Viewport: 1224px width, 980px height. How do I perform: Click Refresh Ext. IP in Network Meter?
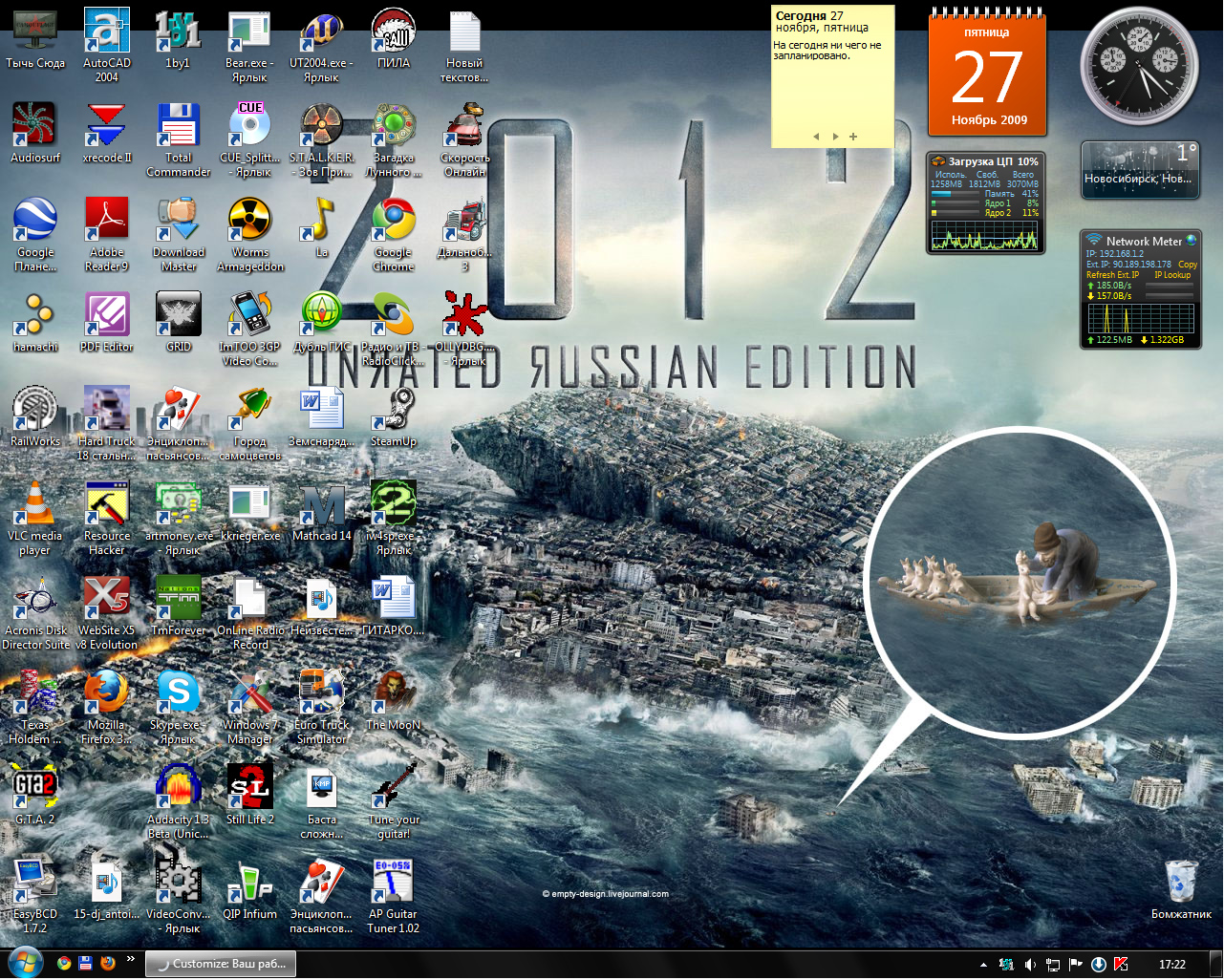1113,275
